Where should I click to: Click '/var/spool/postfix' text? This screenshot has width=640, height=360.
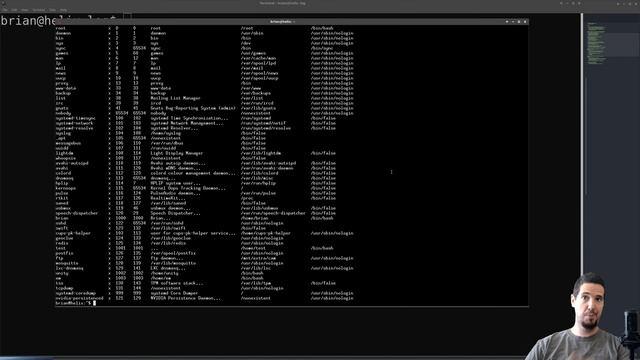click(x=173, y=253)
